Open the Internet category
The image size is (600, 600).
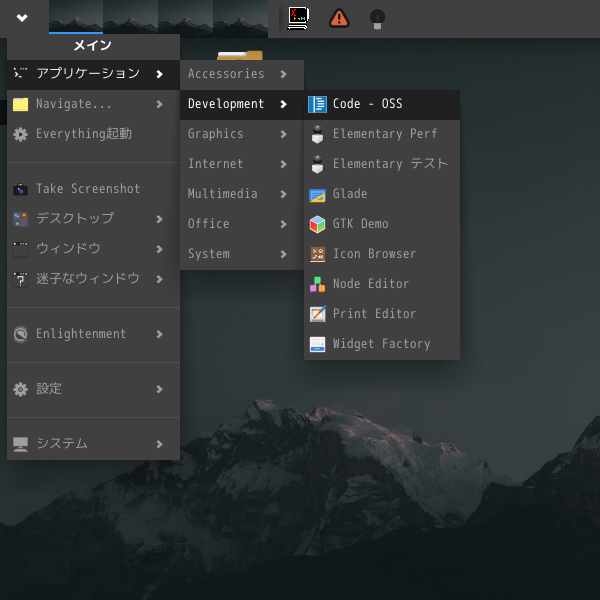pos(242,164)
